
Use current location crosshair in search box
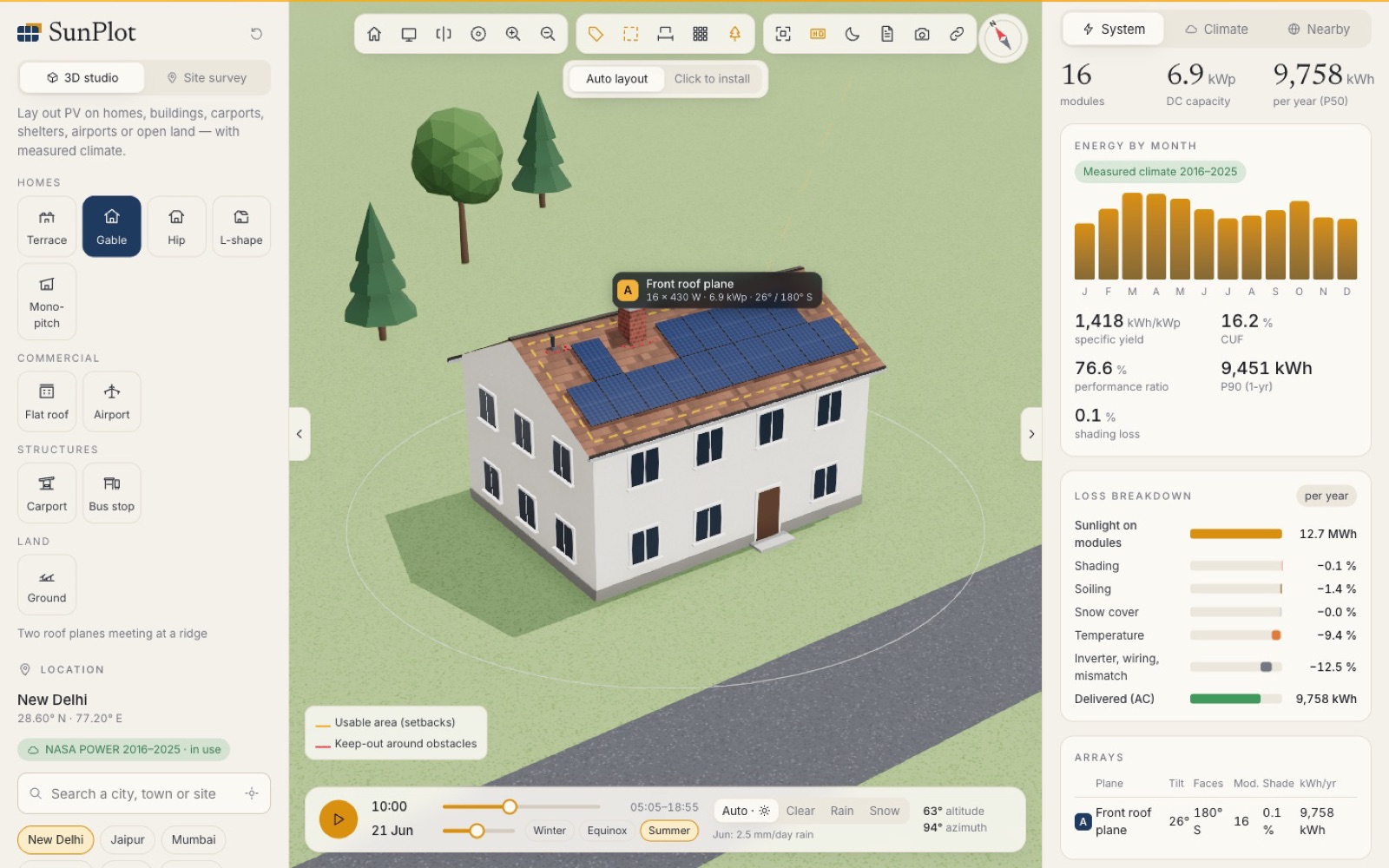coord(252,793)
